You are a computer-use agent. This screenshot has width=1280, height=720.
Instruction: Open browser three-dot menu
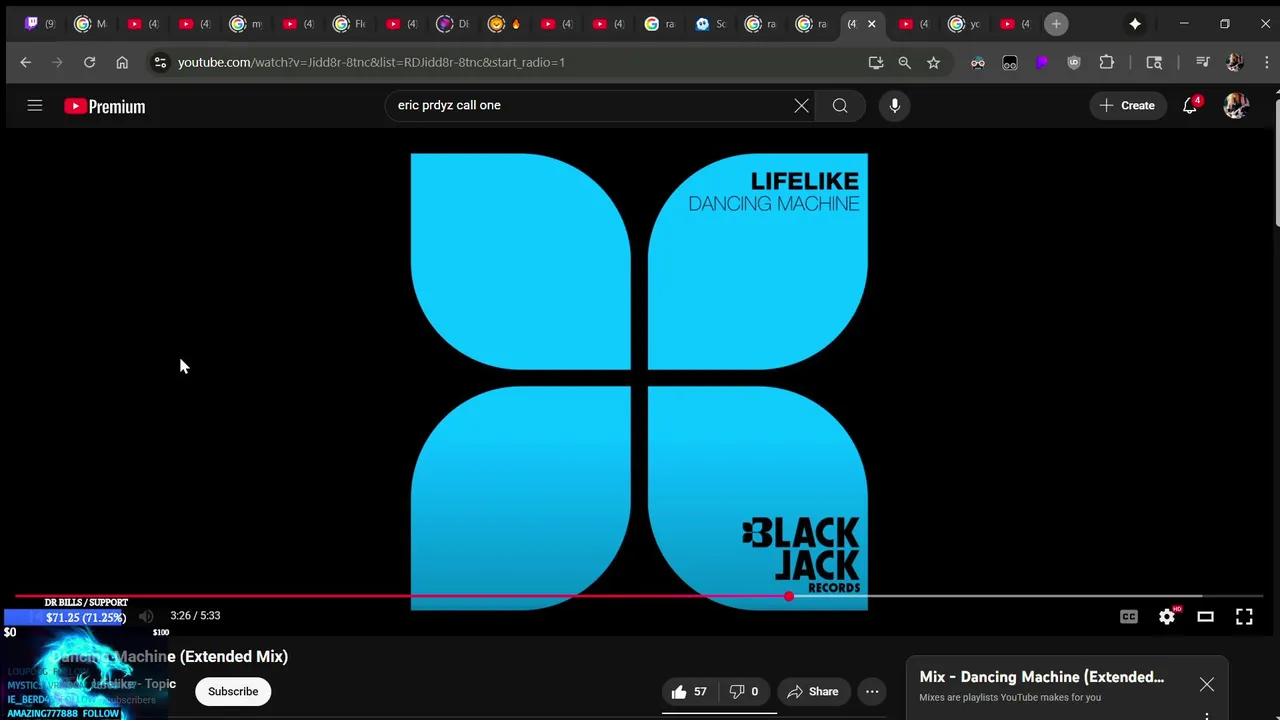pos(1266,62)
